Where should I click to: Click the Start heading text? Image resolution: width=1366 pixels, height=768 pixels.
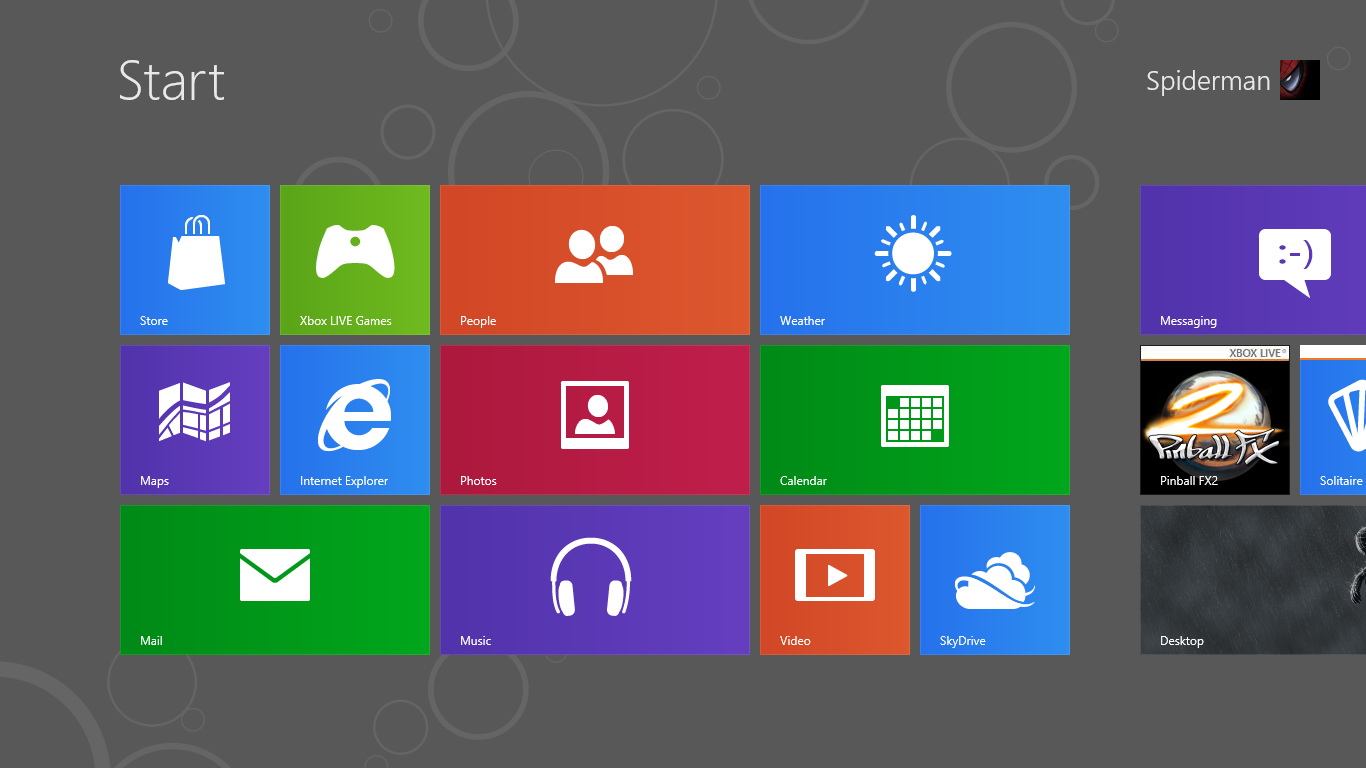[x=172, y=81]
